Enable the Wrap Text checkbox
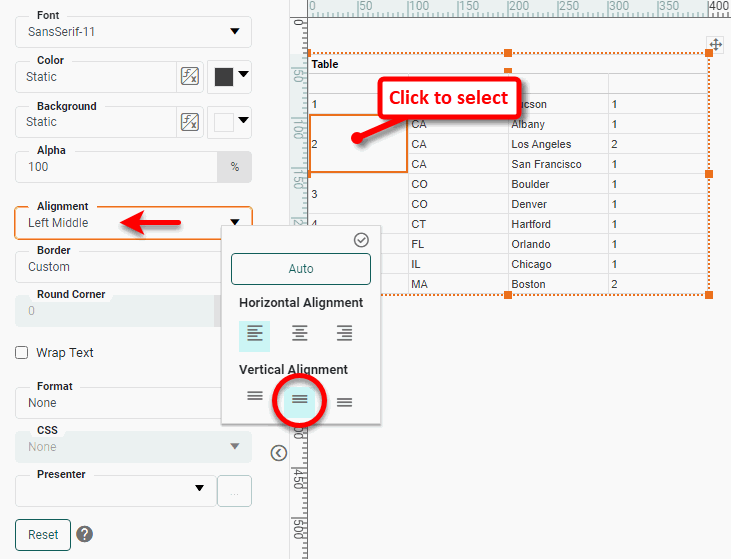 click(x=22, y=353)
